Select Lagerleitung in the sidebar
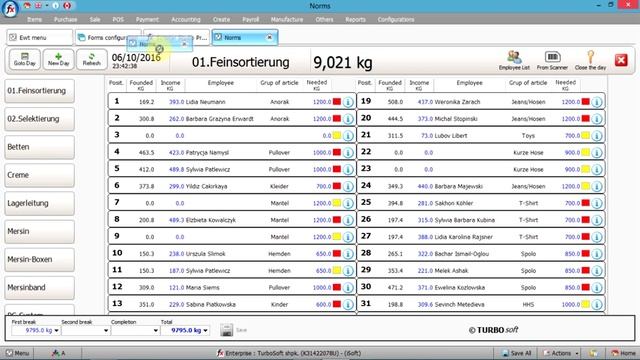640x360 pixels. click(x=39, y=203)
